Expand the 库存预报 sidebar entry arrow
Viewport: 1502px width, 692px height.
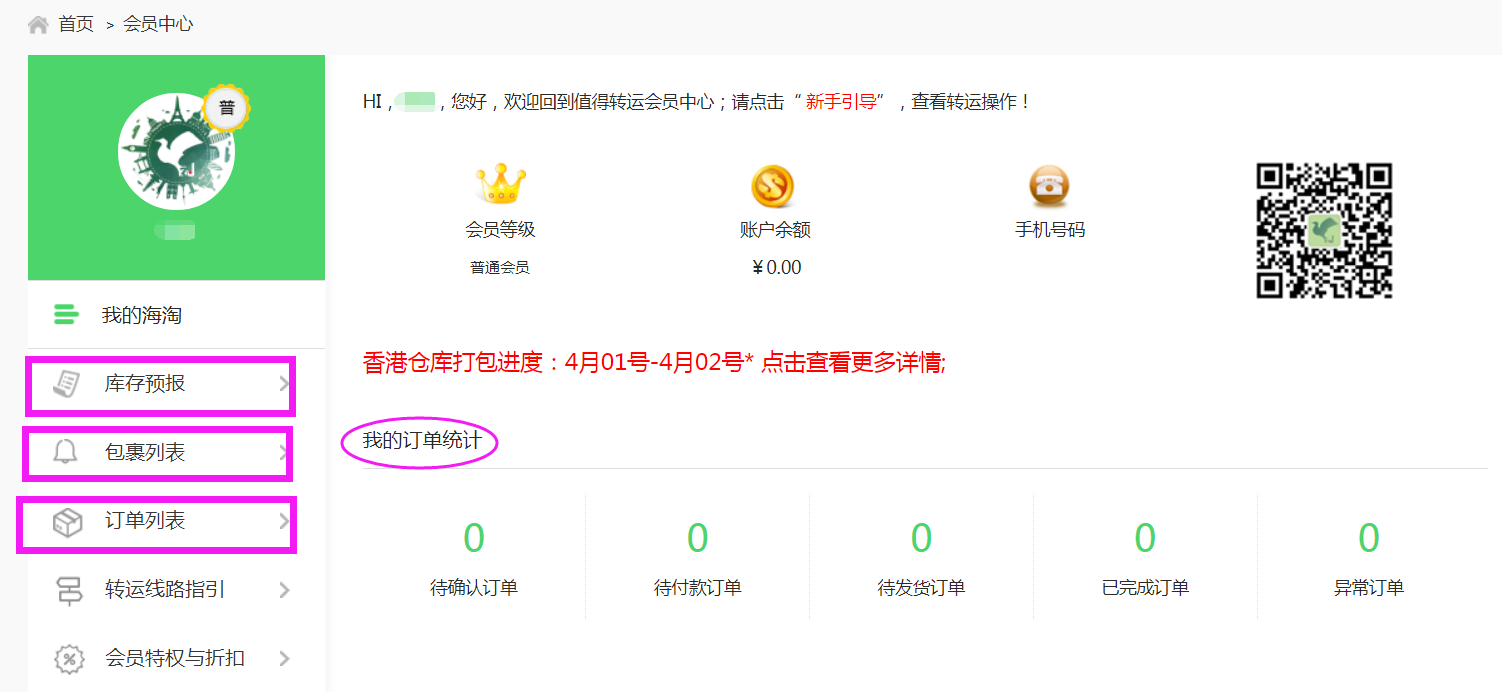[283, 385]
